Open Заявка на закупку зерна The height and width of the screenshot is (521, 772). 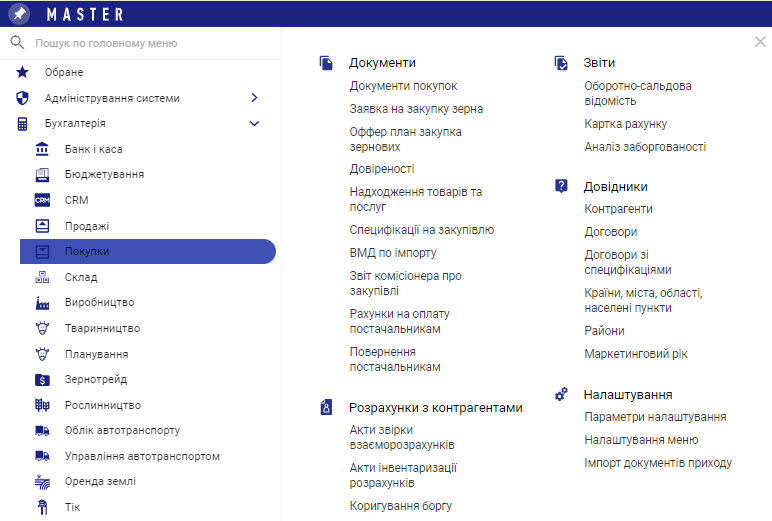416,109
